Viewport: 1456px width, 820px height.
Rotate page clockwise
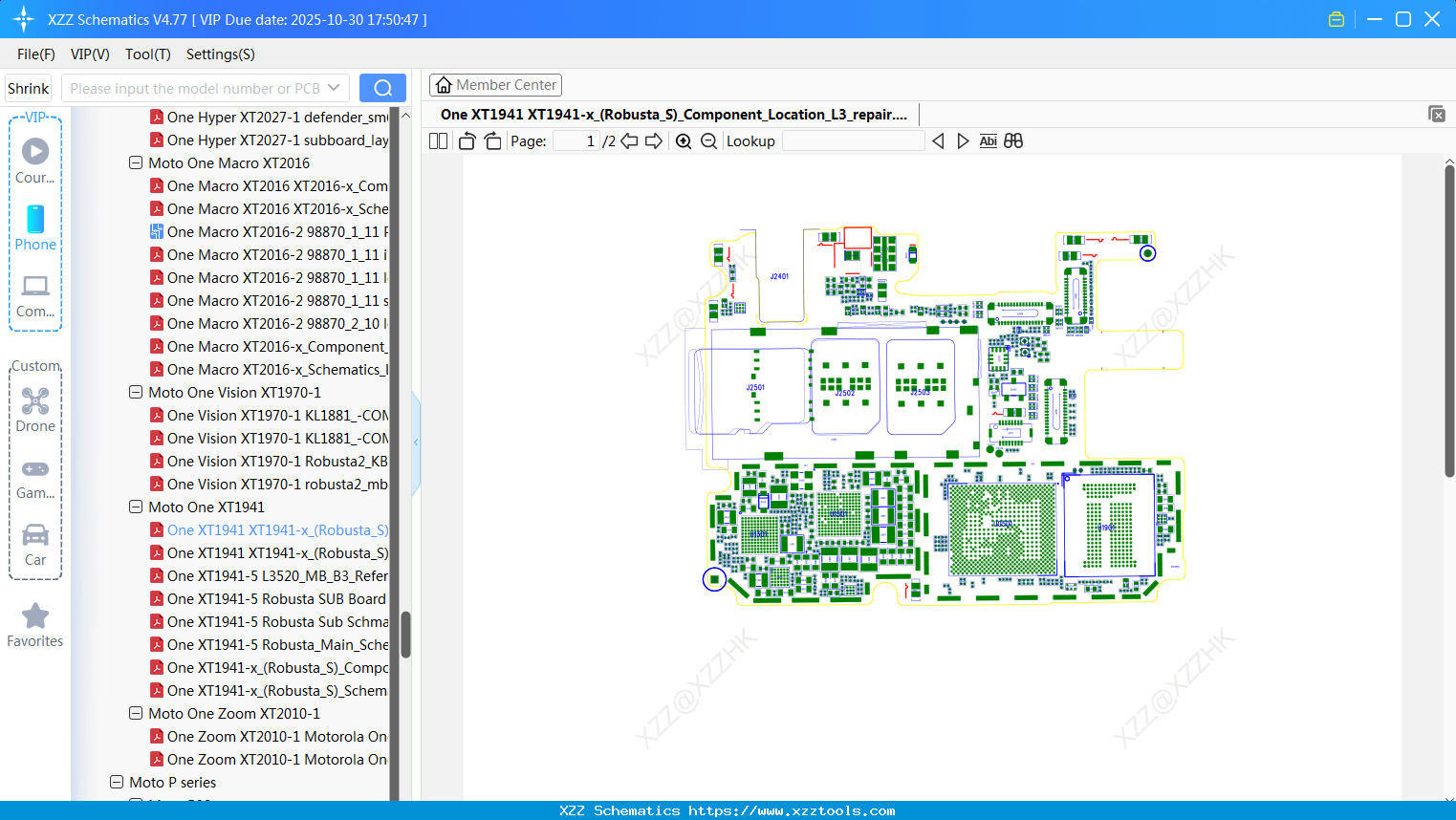pyautogui.click(x=492, y=141)
